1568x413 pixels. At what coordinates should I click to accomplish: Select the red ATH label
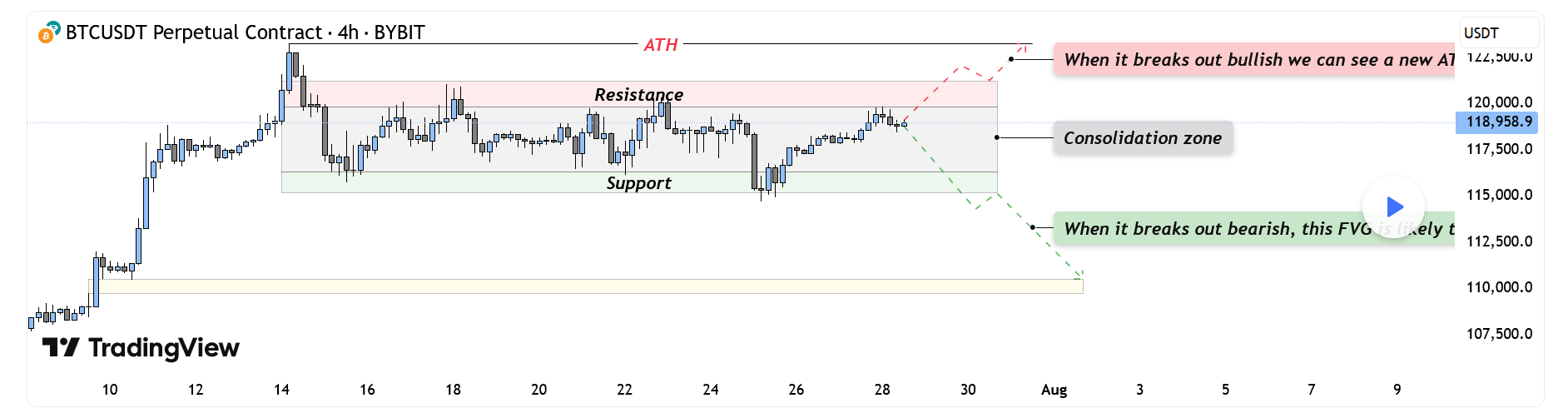coord(660,45)
